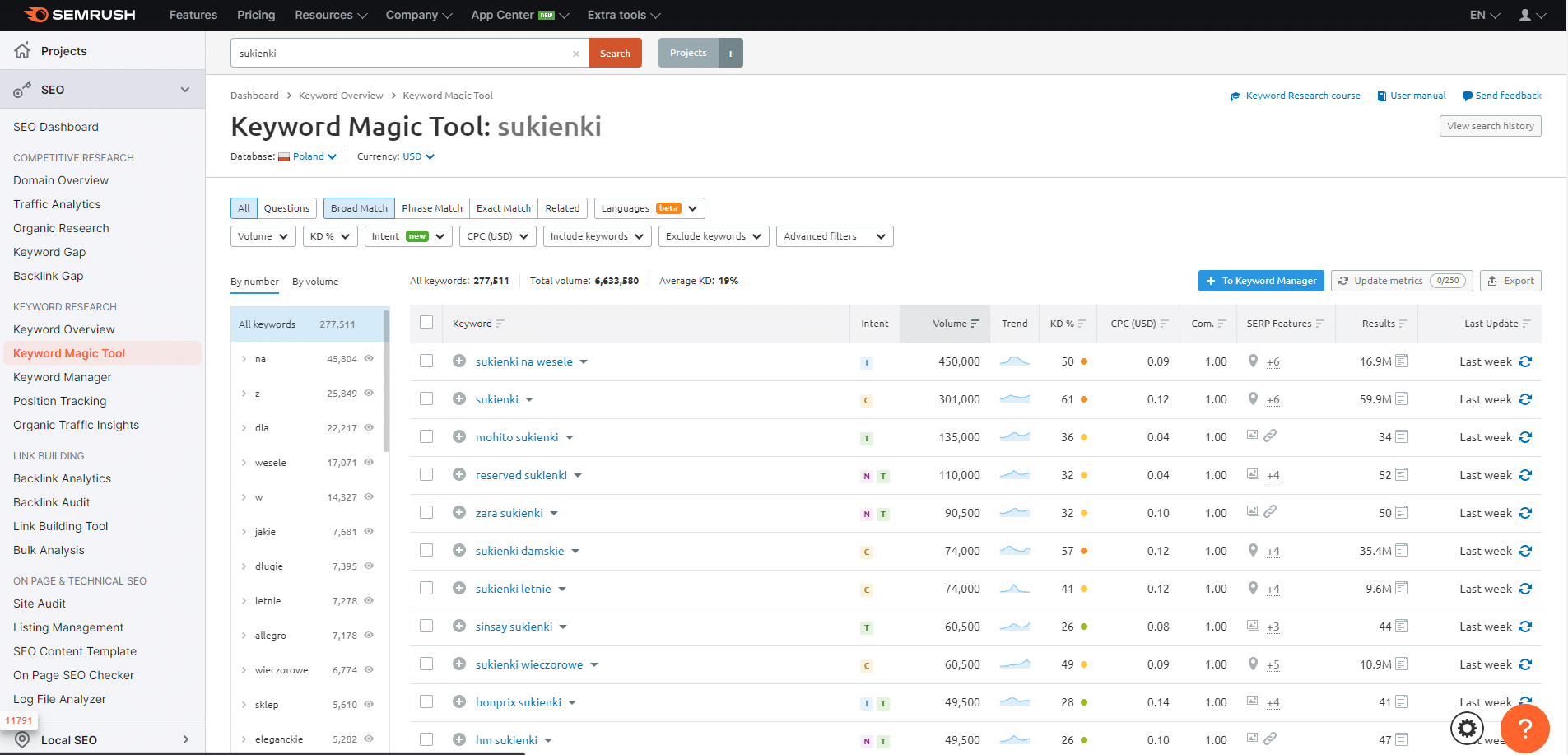
Task: Select the Questions tab
Action: click(x=286, y=208)
